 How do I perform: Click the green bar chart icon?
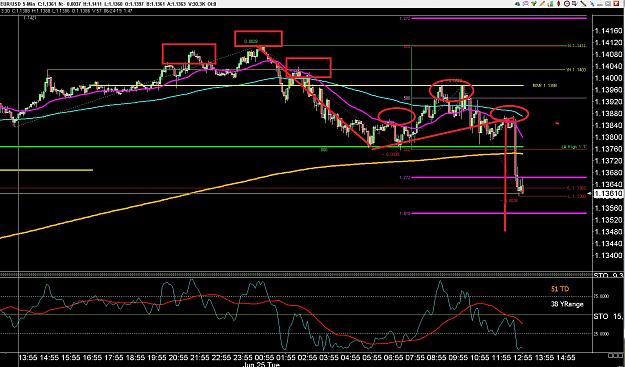(551, 4)
